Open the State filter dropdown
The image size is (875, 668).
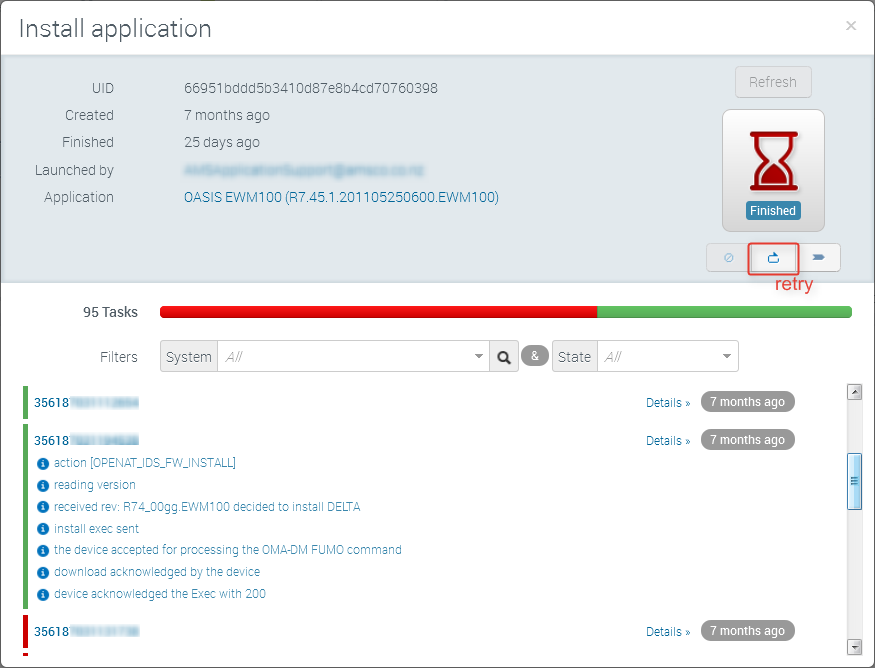[x=667, y=356]
